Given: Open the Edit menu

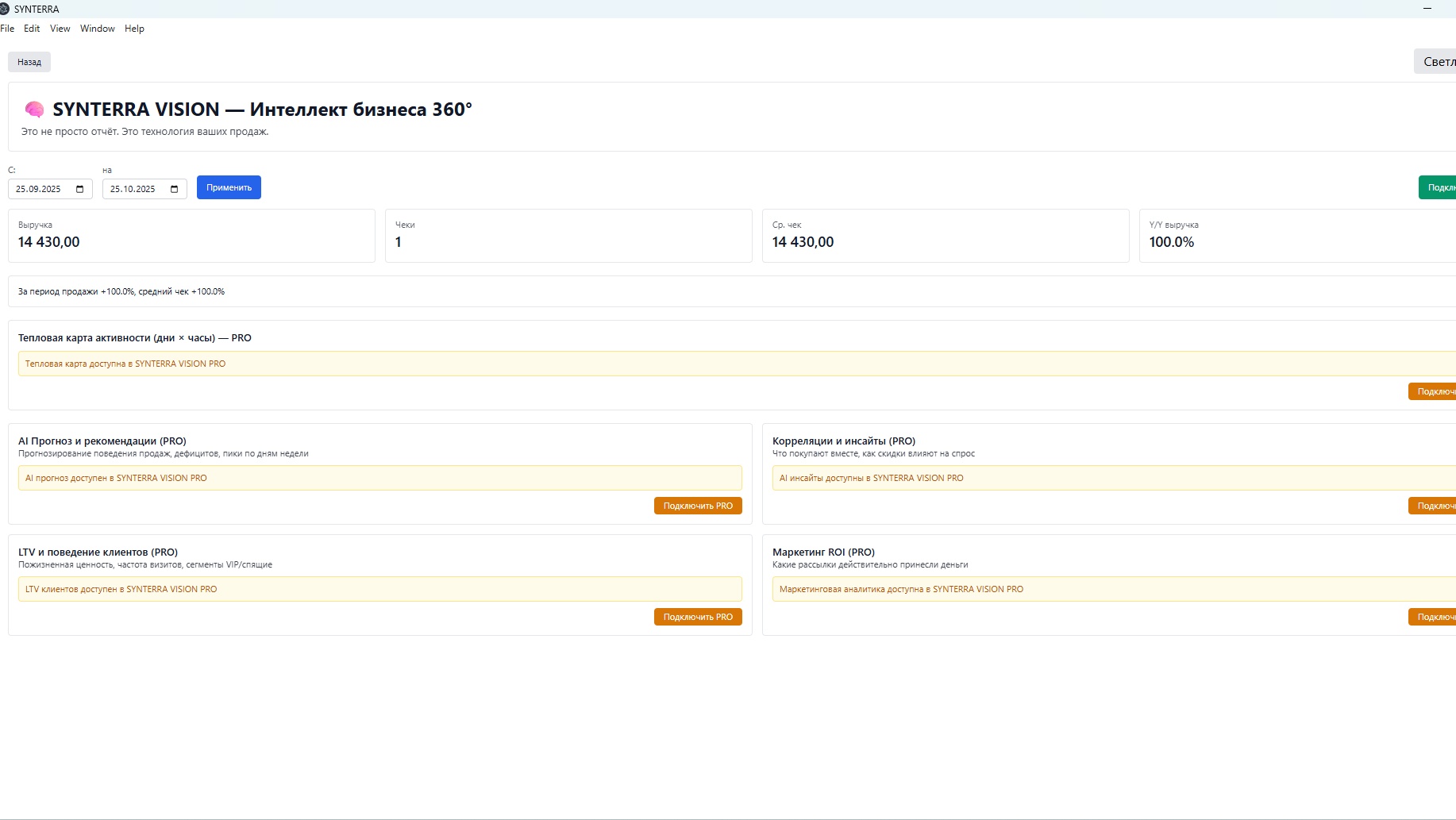Looking at the screenshot, I should 32,29.
